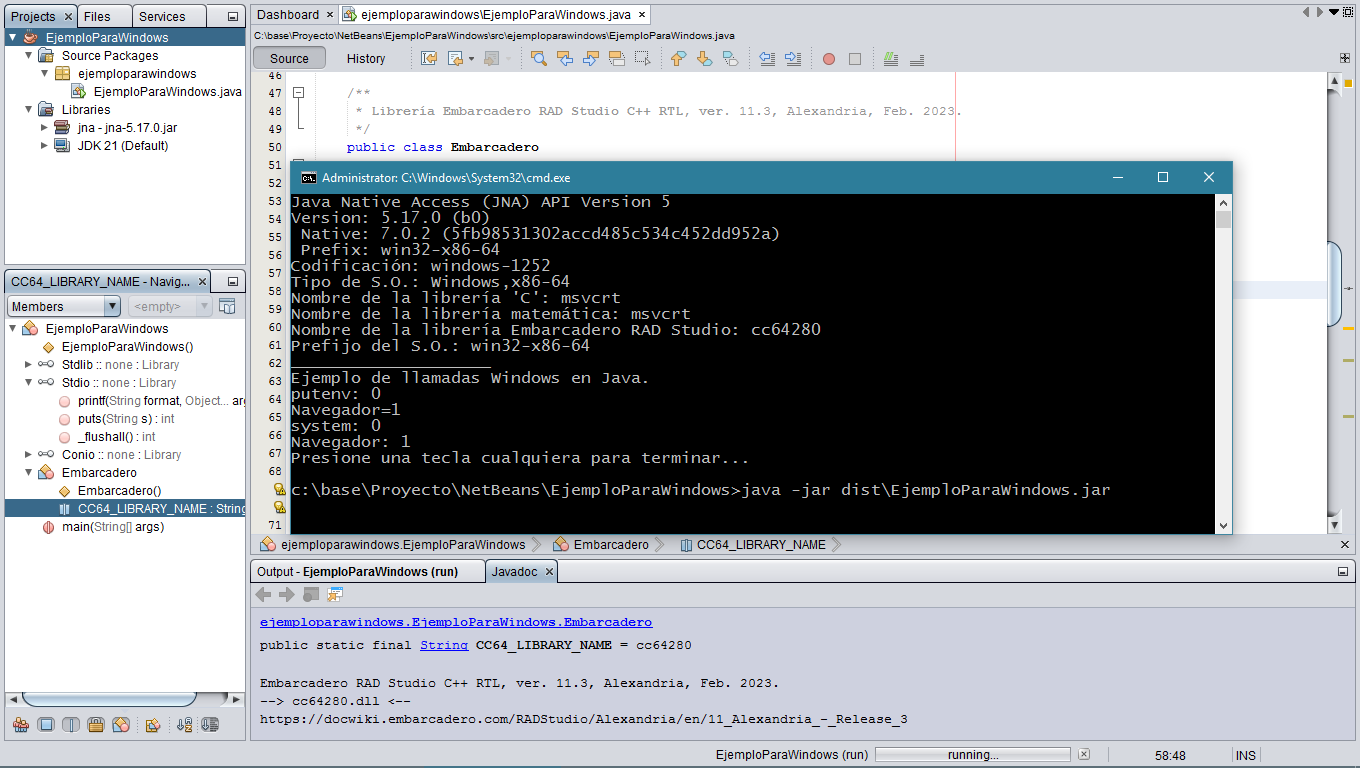Image resolution: width=1366 pixels, height=768 pixels.
Task: Click the Comment lines icon
Action: [891, 59]
